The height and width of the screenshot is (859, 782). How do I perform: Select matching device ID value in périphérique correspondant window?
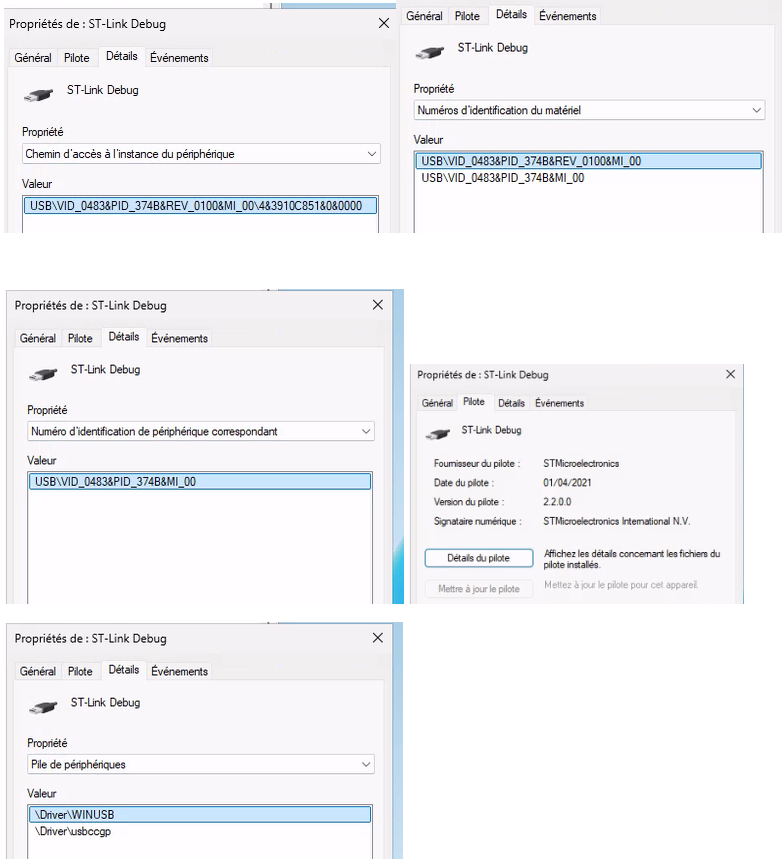200,482
